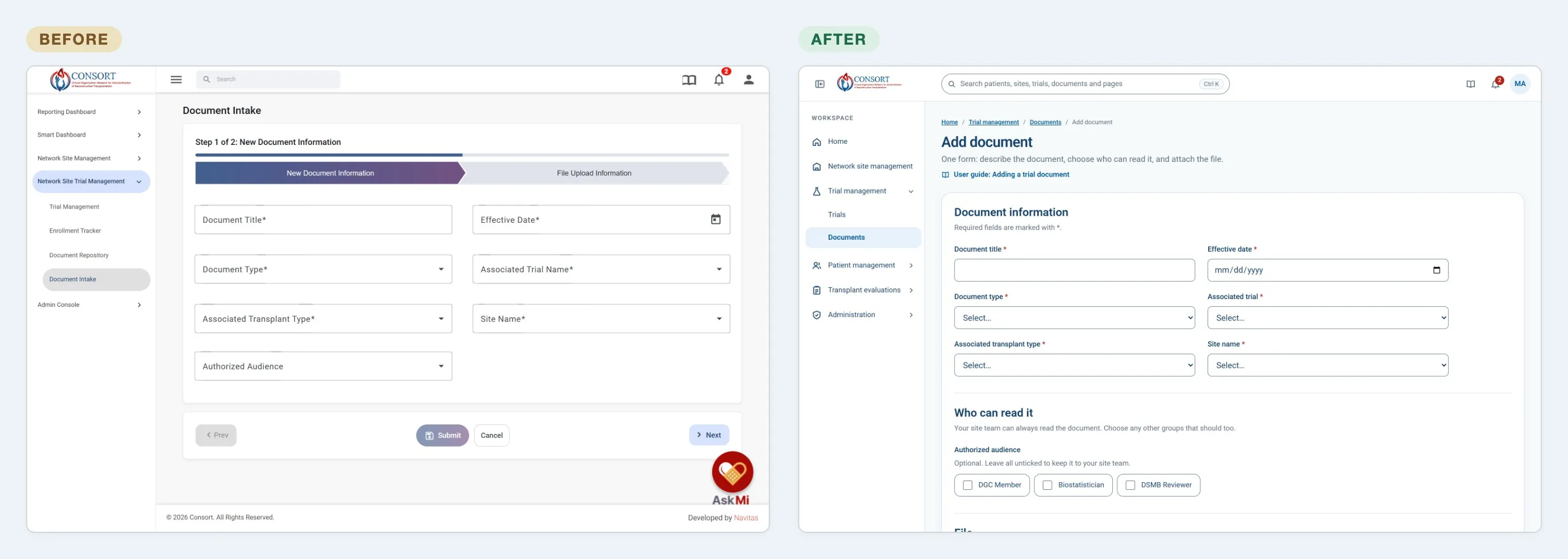Open AskMi chat assistant icon
The image size is (1568, 559).
coord(732,472)
